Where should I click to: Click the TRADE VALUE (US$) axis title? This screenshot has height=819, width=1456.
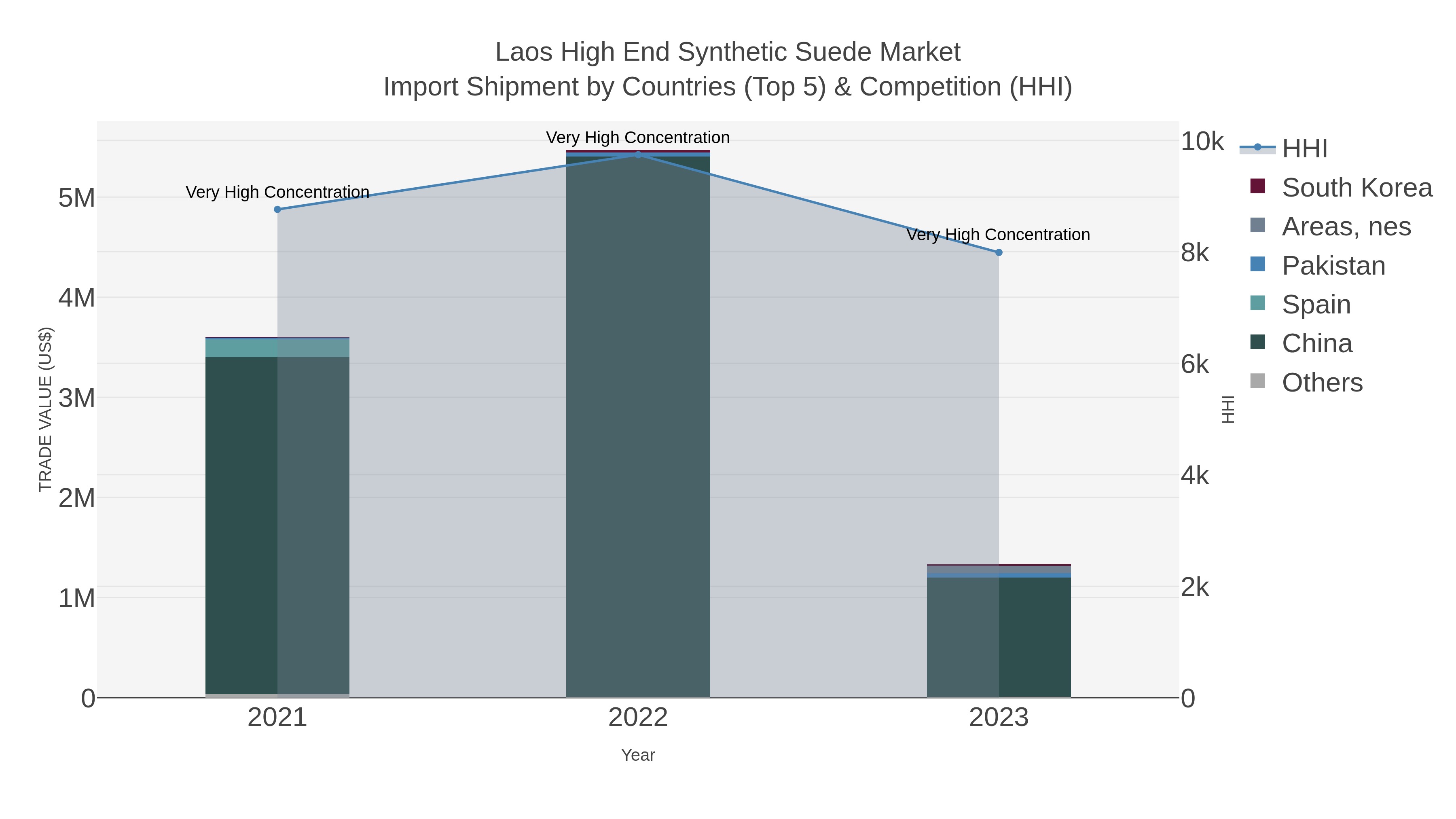(x=45, y=409)
